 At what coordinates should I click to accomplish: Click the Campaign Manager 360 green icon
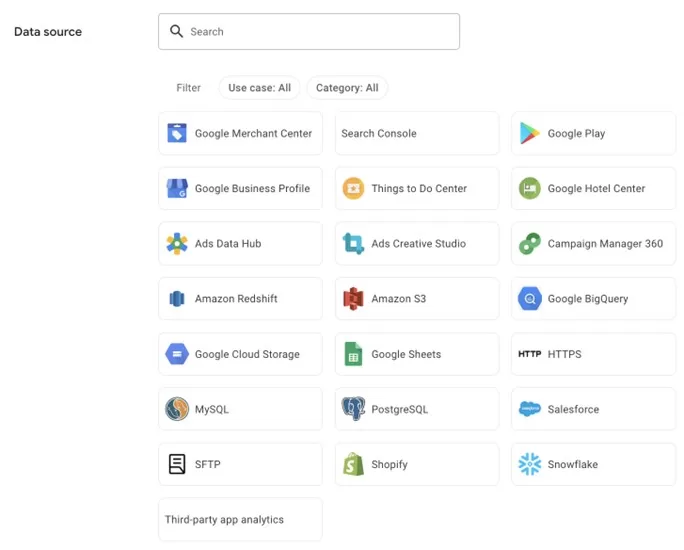[530, 243]
